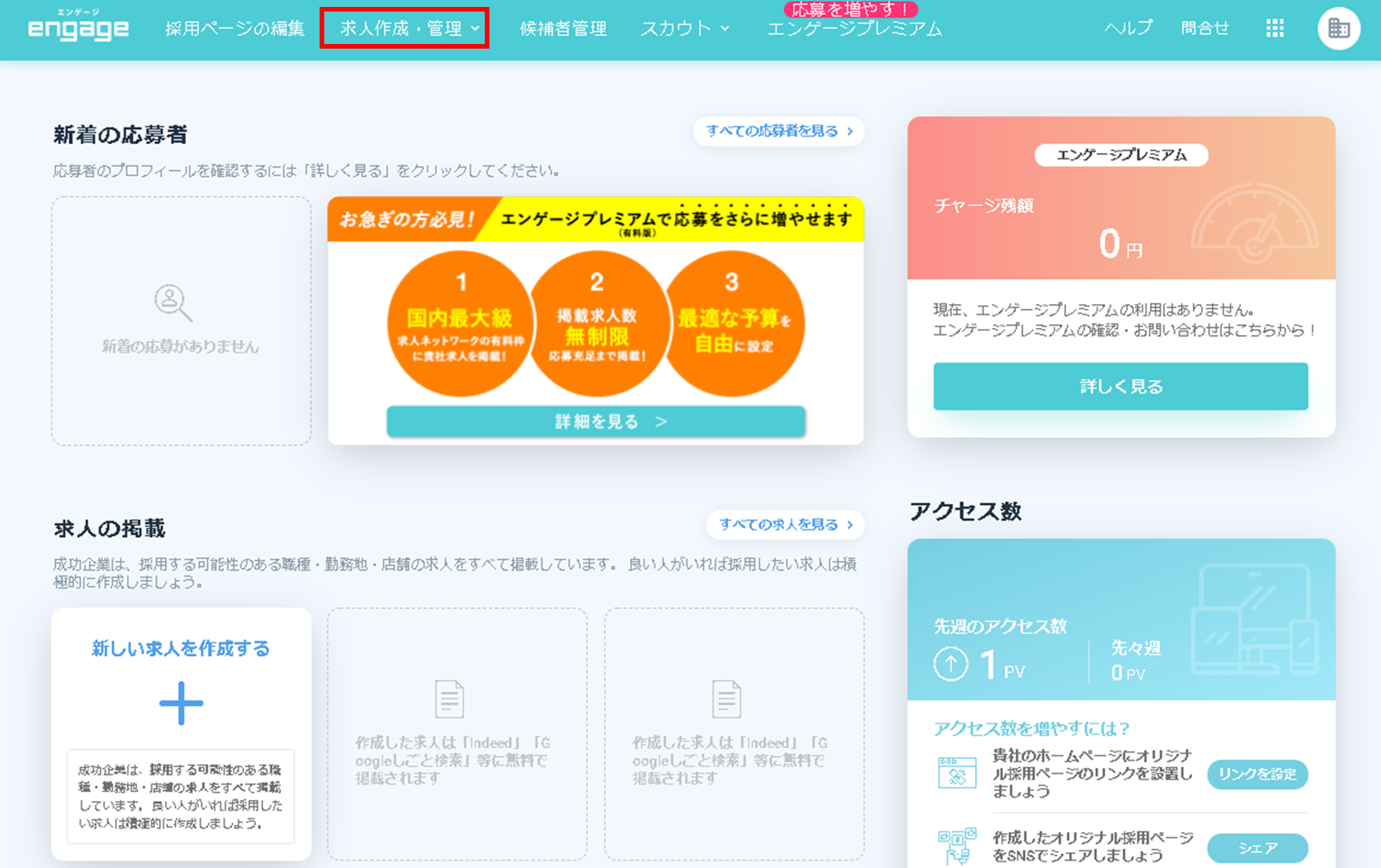This screenshot has height=868, width=1381.
Task: Click 先週のアクセス数 label
Action: click(1000, 626)
